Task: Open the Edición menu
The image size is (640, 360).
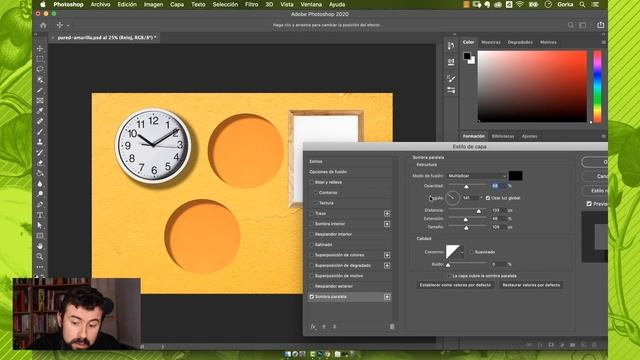Action: (x=127, y=4)
